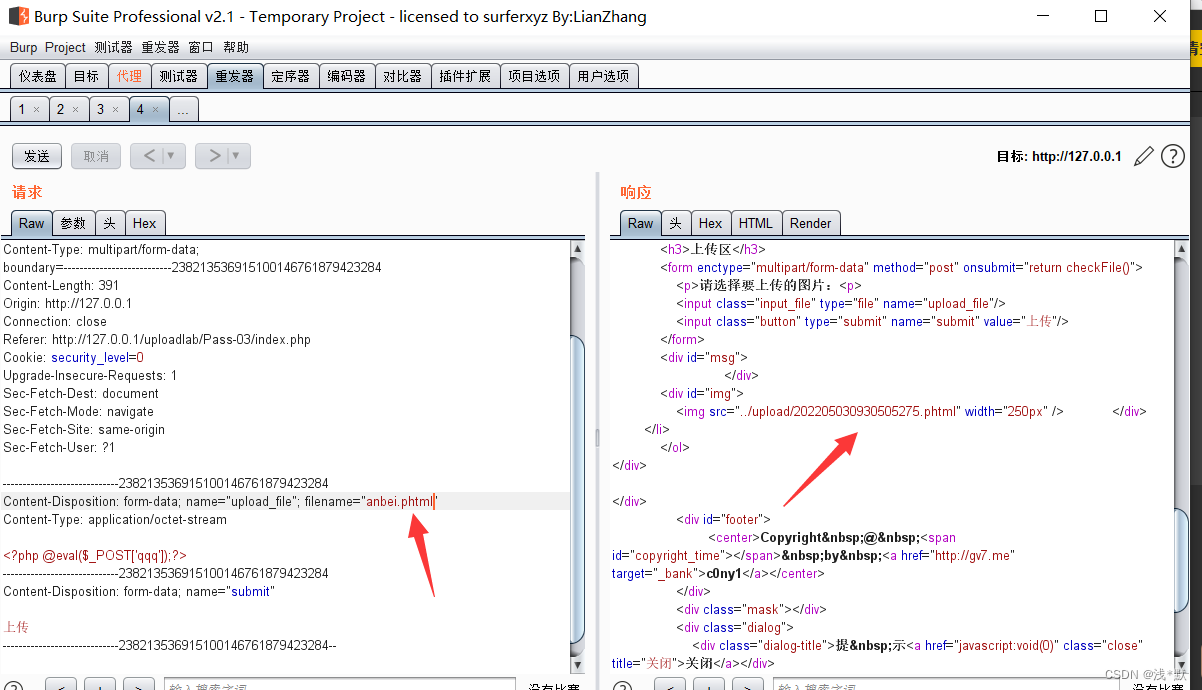Open the 帮助 menu
1202x690 pixels.
(x=236, y=47)
